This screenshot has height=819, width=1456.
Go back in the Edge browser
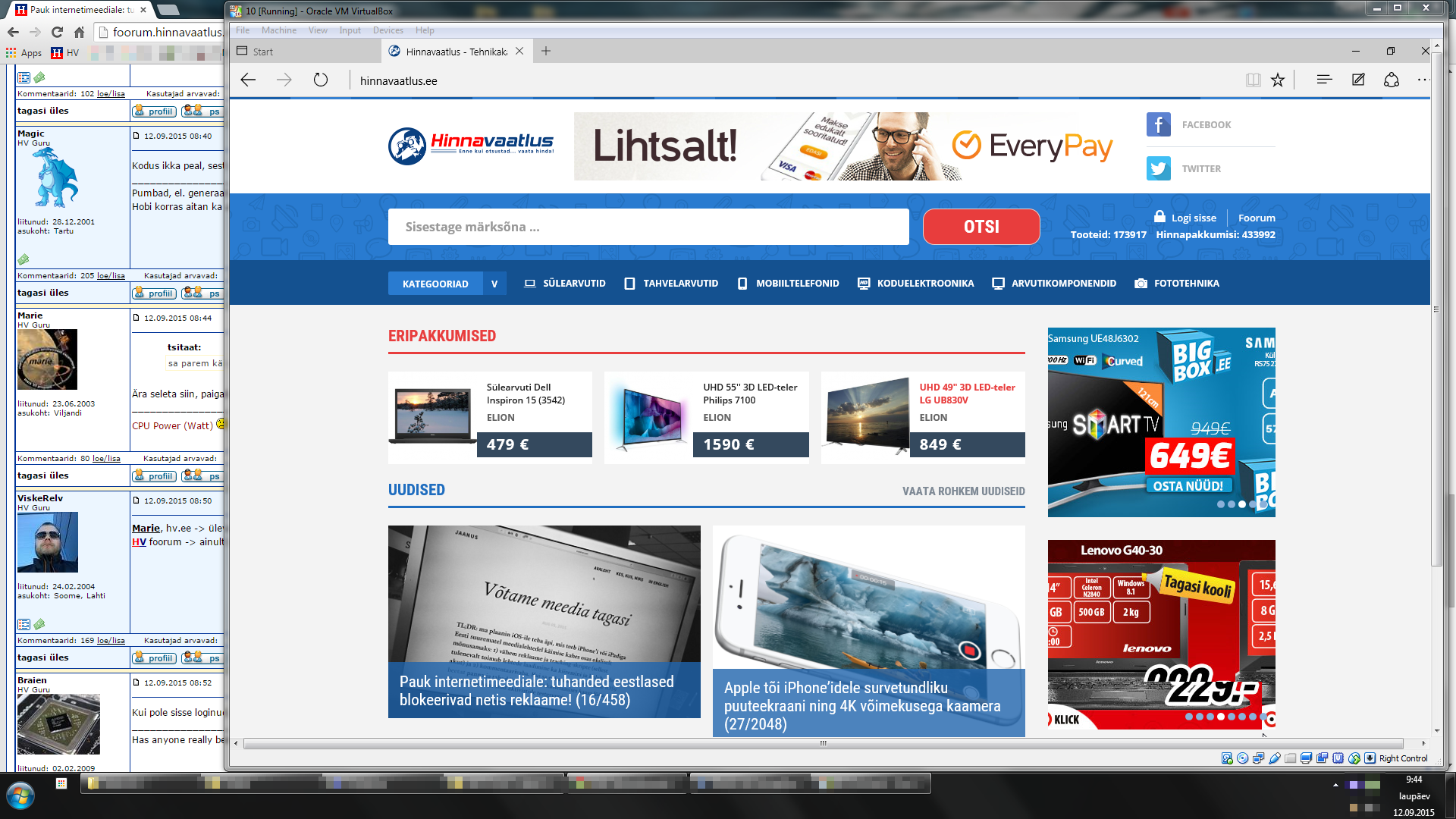click(x=248, y=80)
